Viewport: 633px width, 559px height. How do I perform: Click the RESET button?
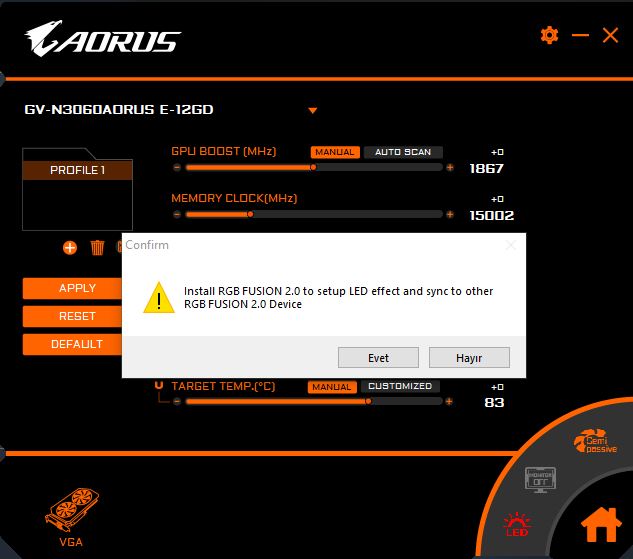pyautogui.click(x=72, y=316)
